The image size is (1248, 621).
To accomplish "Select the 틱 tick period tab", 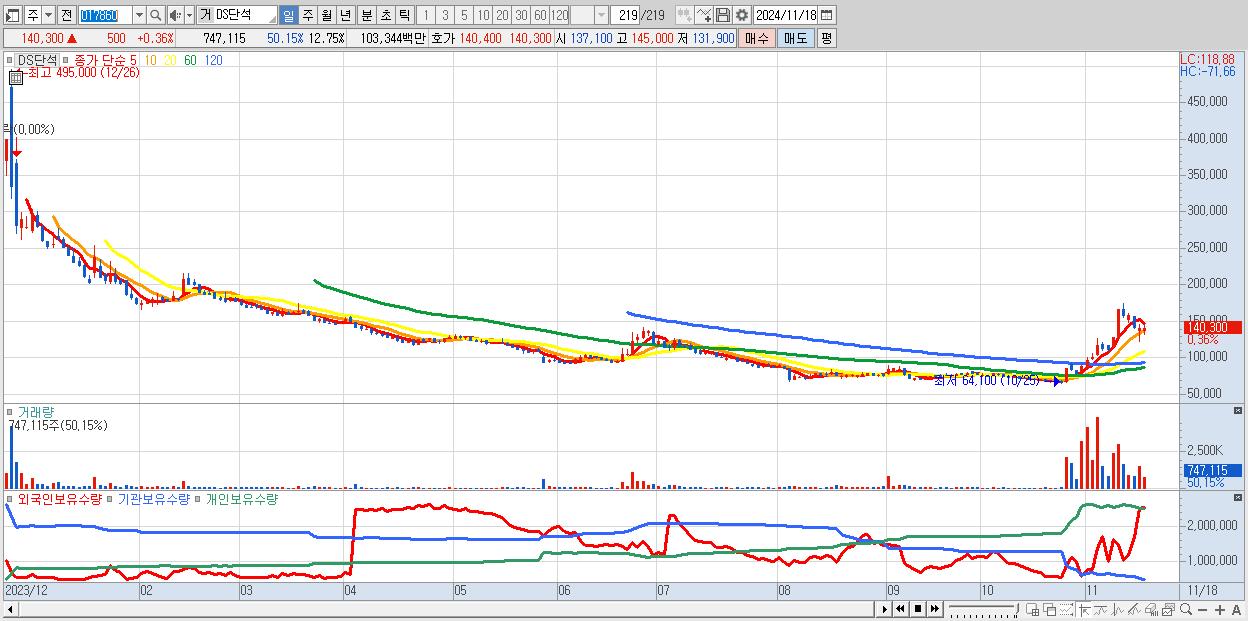I will coord(404,15).
